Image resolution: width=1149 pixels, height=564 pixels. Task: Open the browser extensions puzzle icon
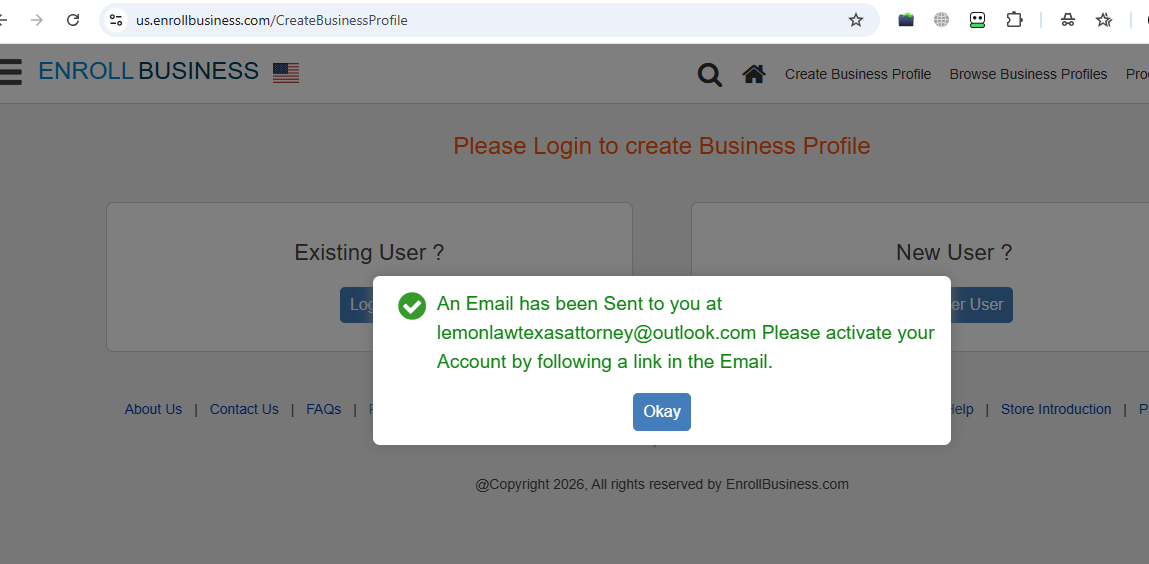1014,20
